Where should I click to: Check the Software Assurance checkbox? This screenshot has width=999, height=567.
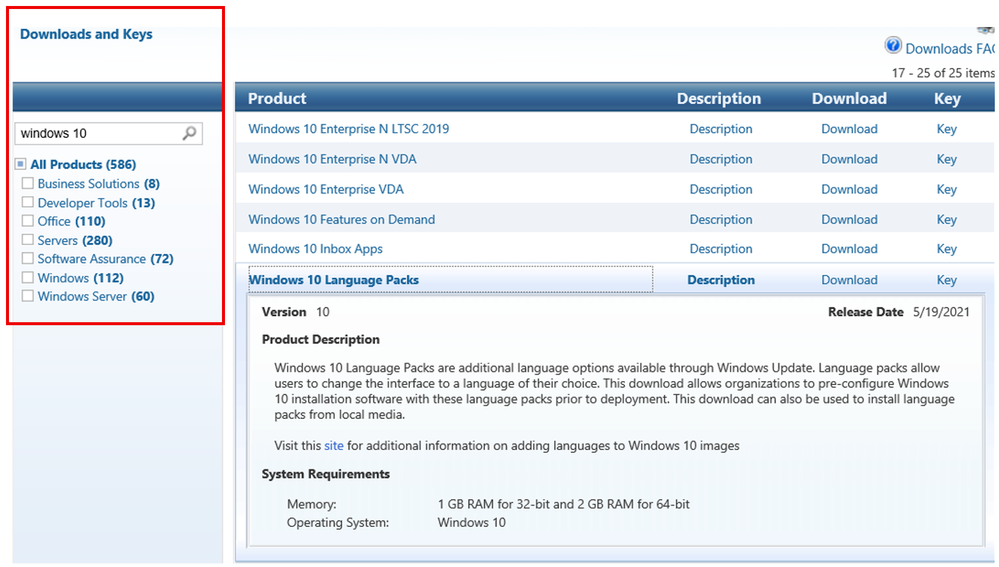[x=27, y=258]
